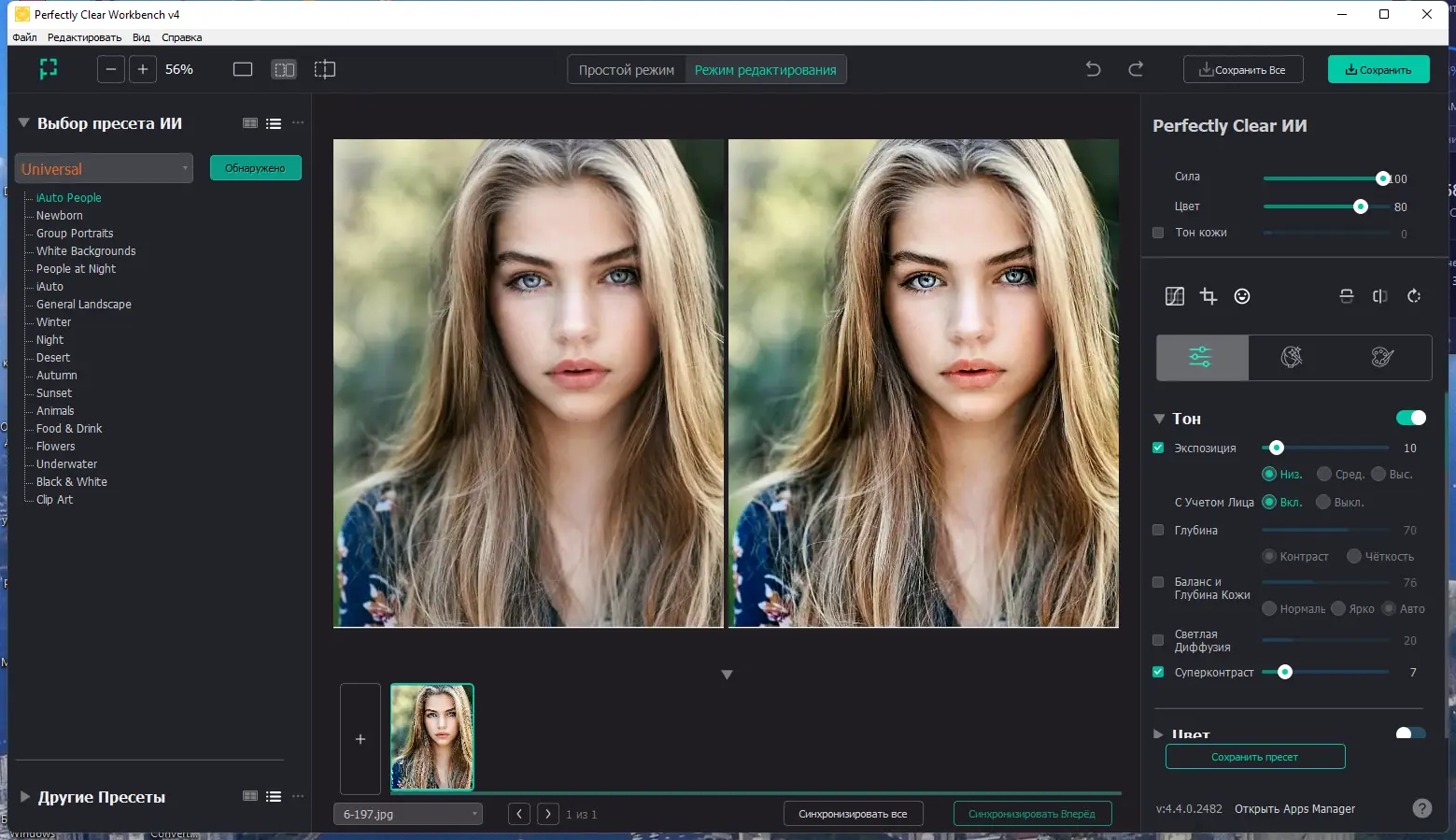
Task: Open the Universal preset group dropdown
Action: click(104, 168)
